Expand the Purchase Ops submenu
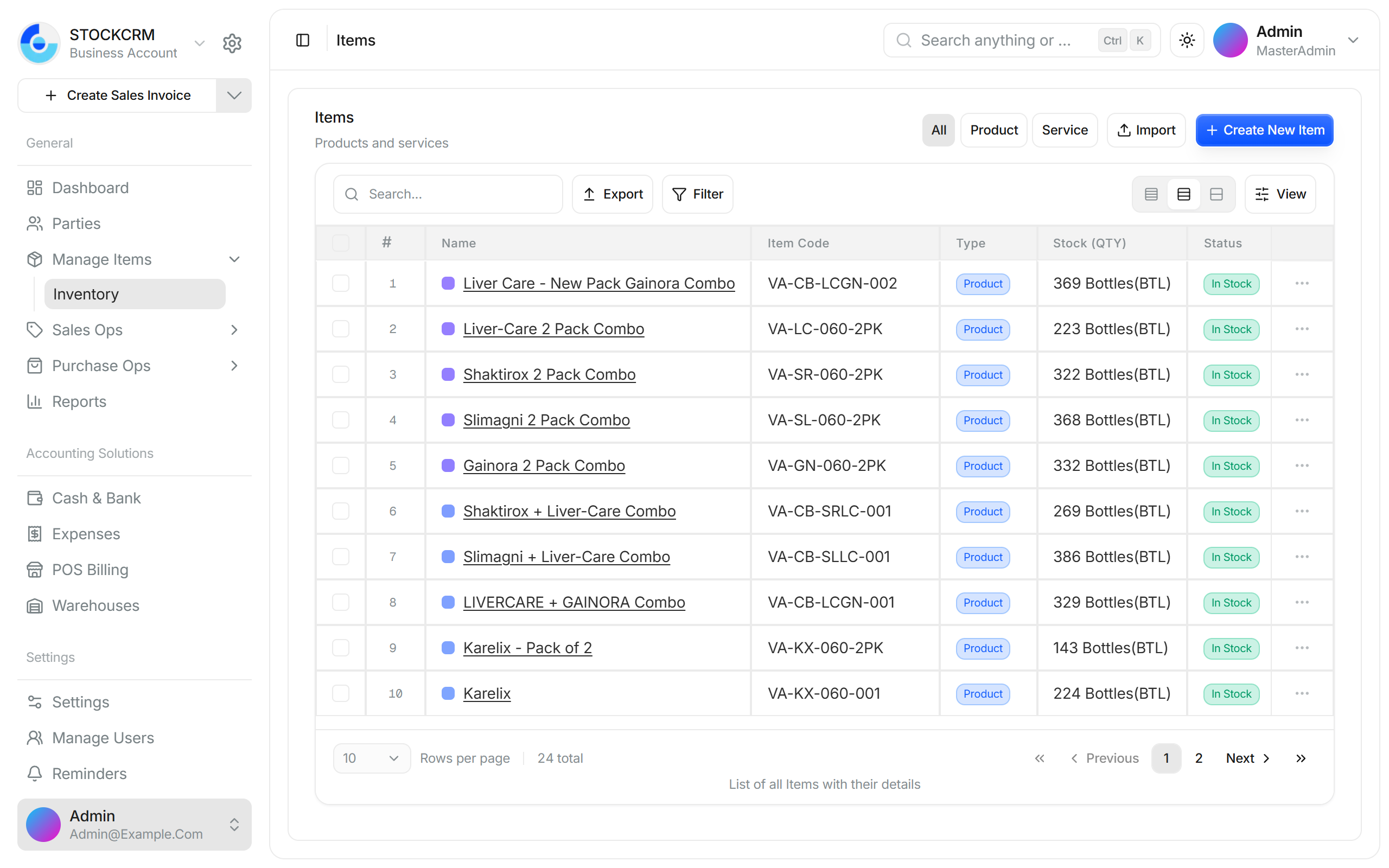 pyautogui.click(x=234, y=366)
